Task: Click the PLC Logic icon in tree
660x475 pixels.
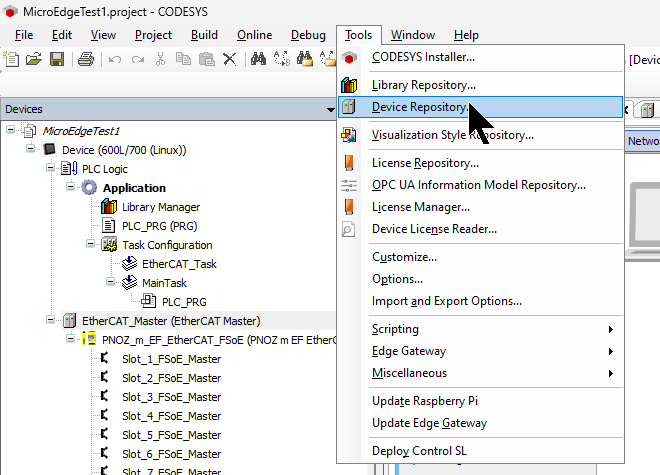Action: [x=69, y=168]
